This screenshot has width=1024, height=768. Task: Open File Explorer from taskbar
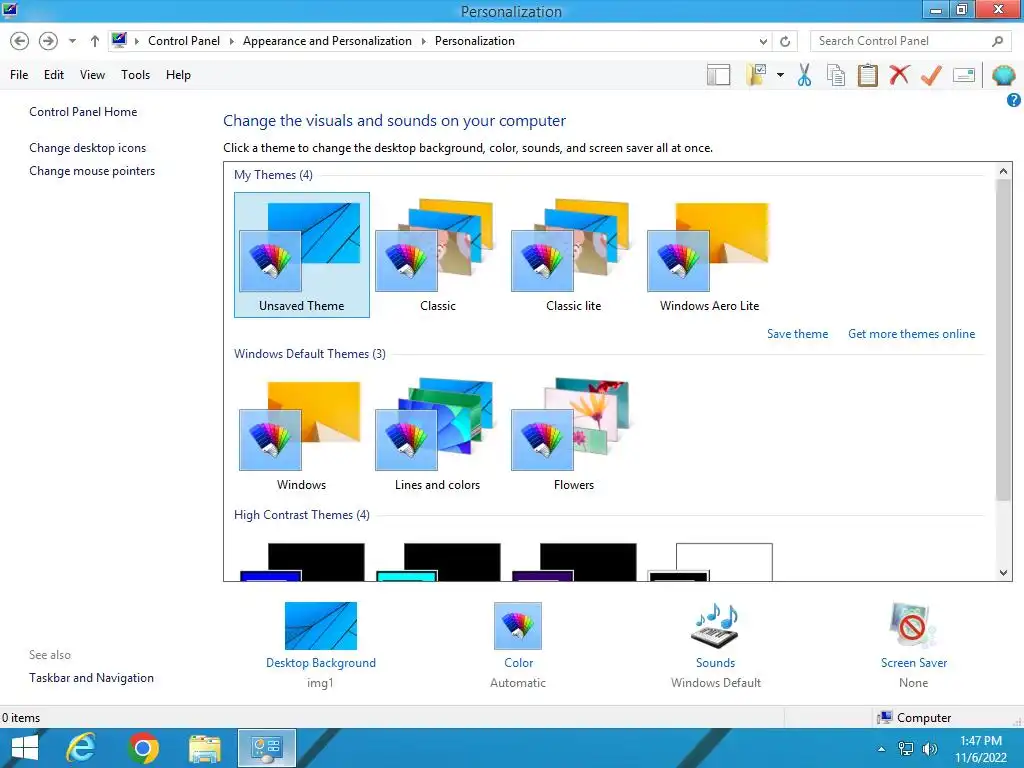click(x=204, y=748)
